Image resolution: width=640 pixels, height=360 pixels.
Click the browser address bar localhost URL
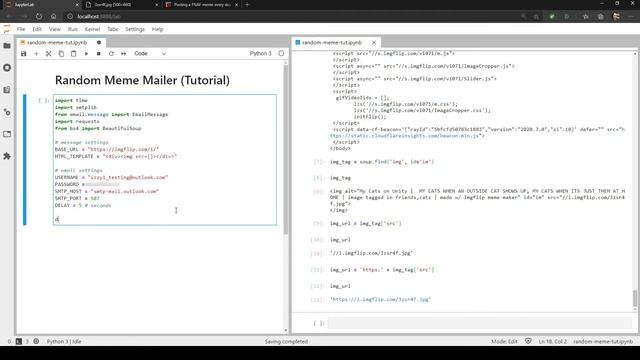[x=99, y=16]
